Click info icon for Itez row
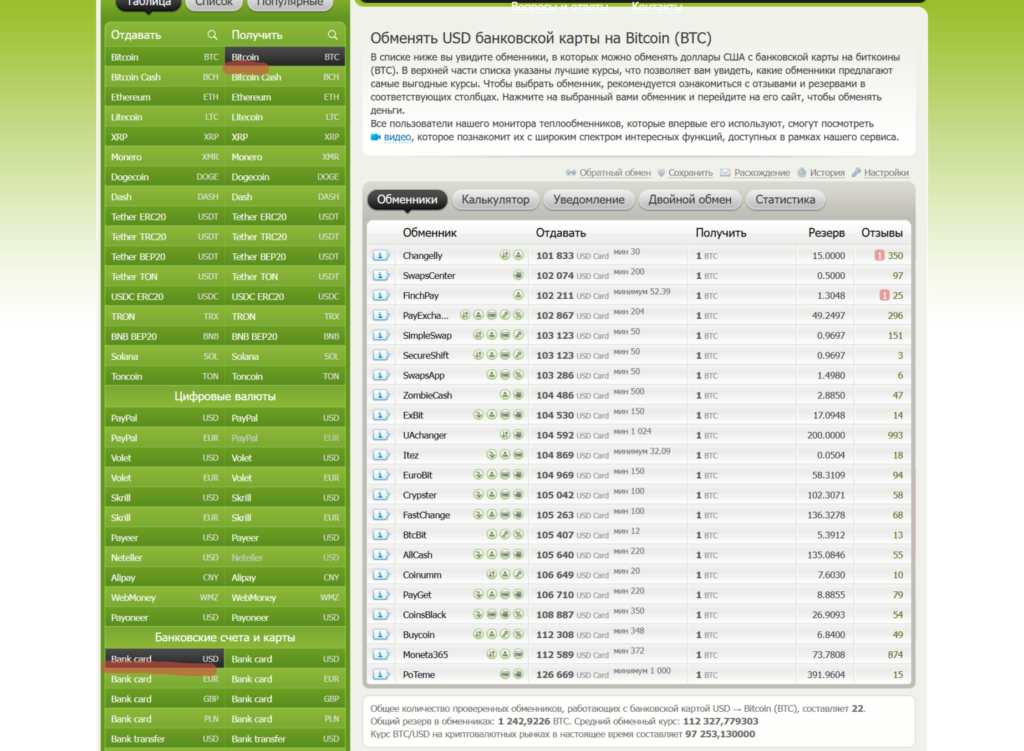The height and width of the screenshot is (751, 1024). (381, 455)
